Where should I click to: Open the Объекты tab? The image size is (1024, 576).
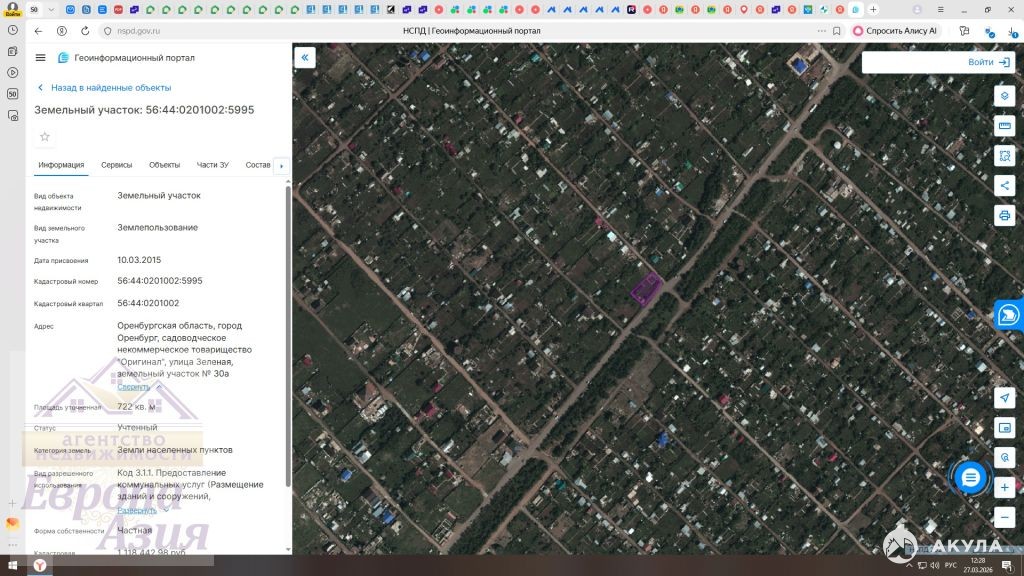[164, 165]
